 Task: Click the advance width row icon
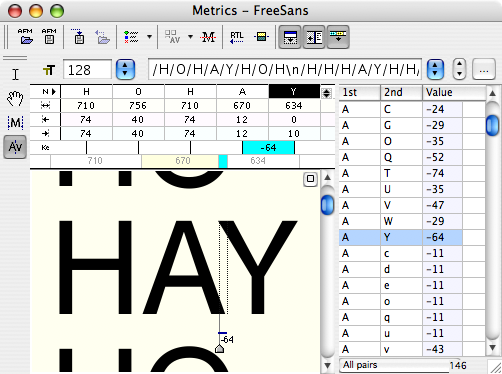(45, 106)
